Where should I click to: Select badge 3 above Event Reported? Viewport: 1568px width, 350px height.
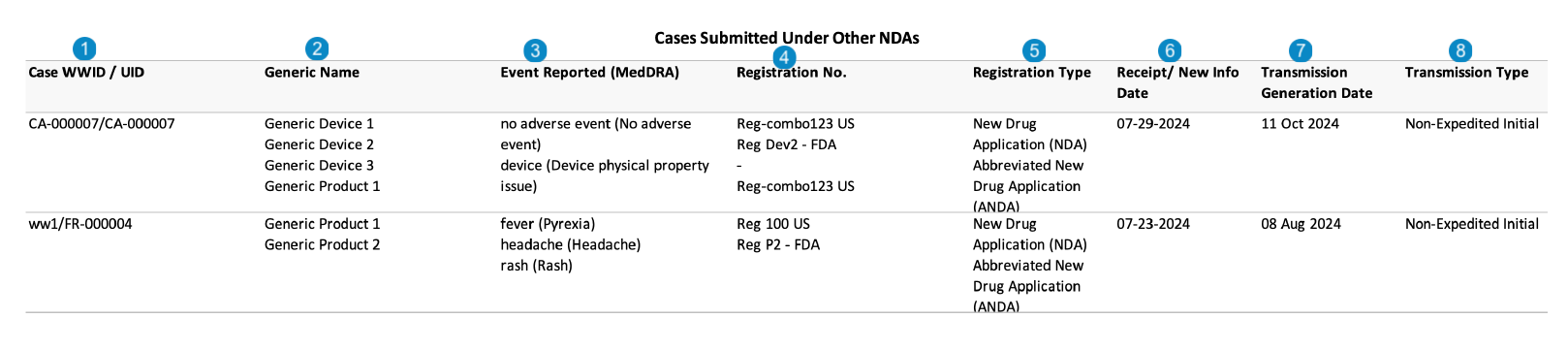[x=535, y=51]
